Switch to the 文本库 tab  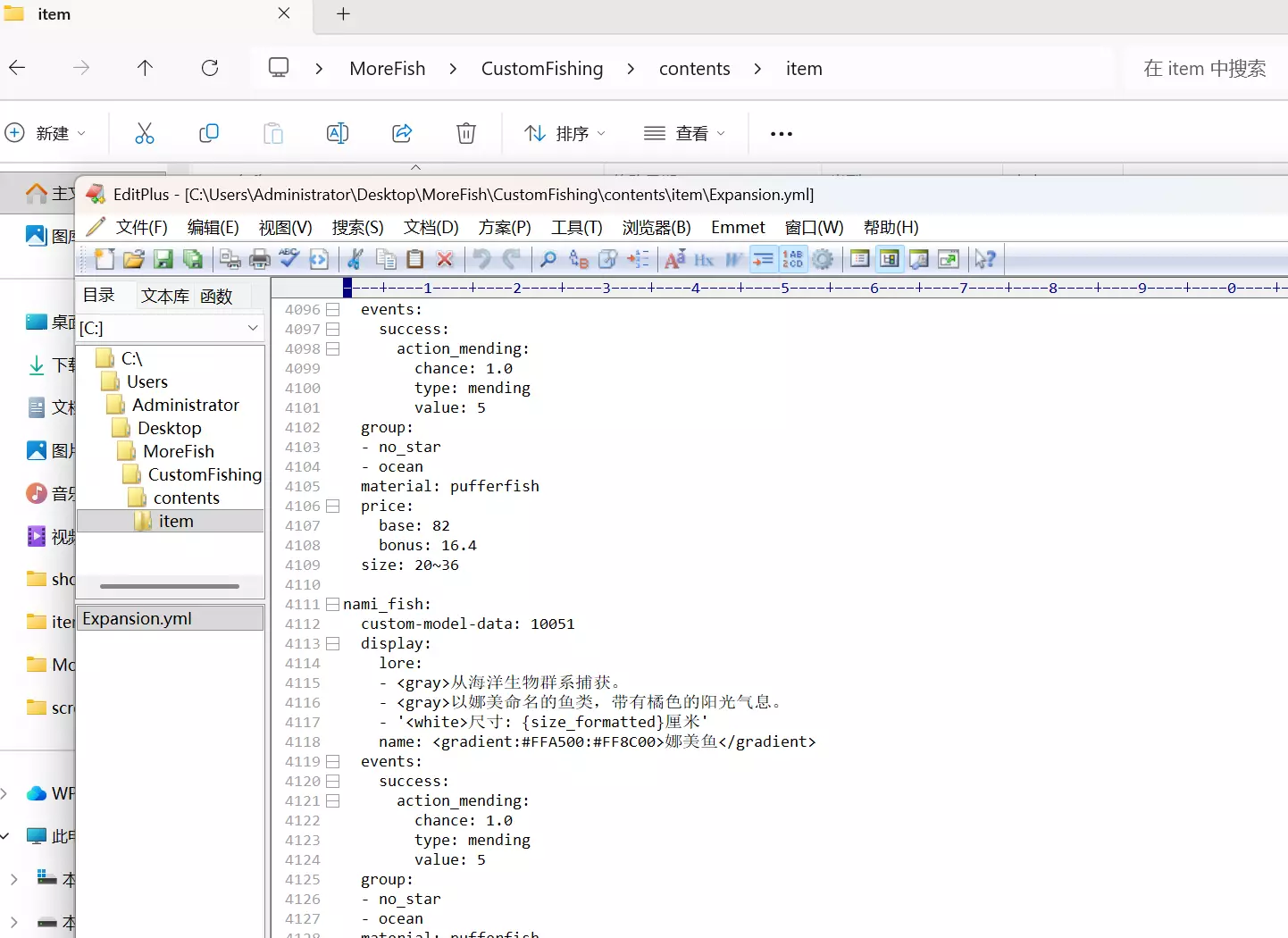tap(165, 296)
